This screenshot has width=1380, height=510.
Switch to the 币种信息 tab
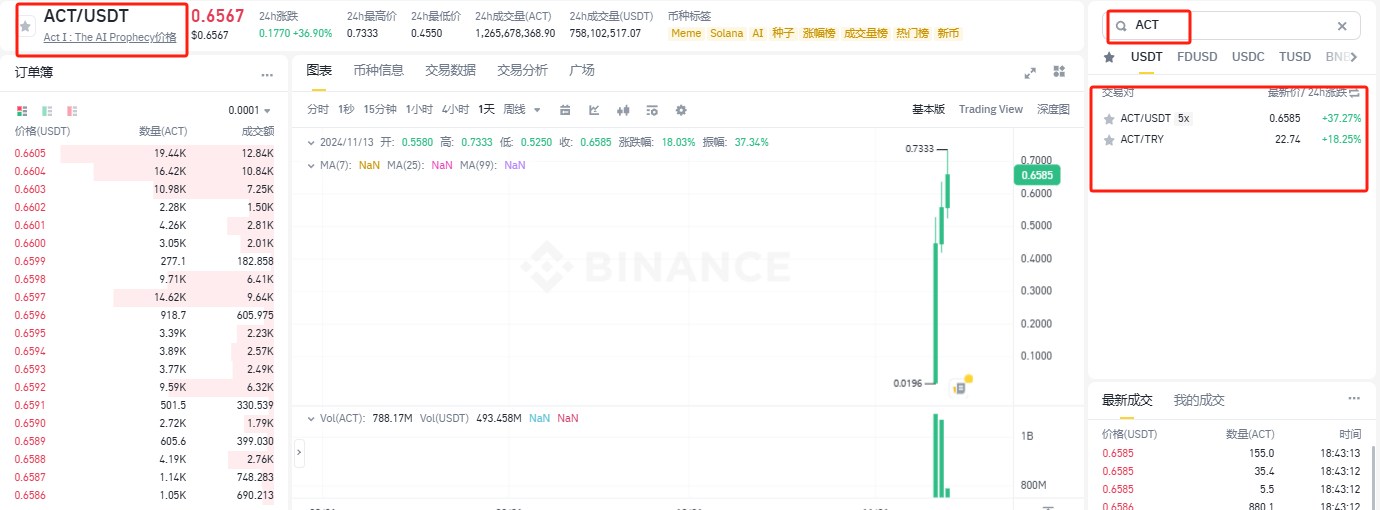pyautogui.click(x=378, y=70)
